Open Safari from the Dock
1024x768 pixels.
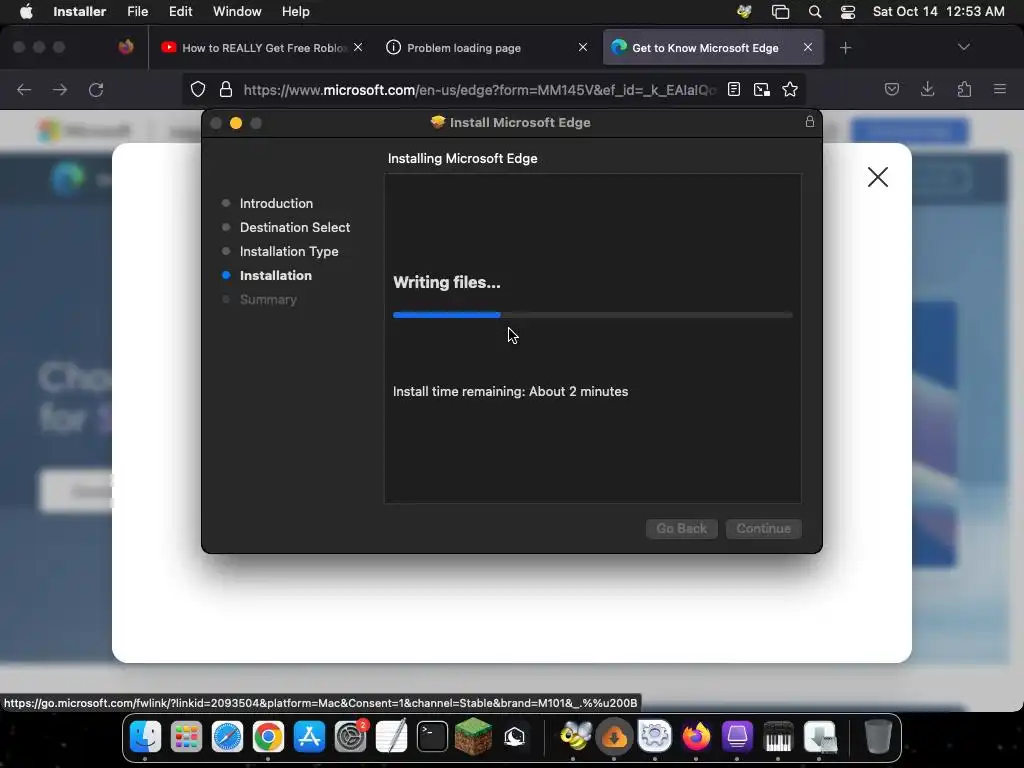click(x=227, y=737)
